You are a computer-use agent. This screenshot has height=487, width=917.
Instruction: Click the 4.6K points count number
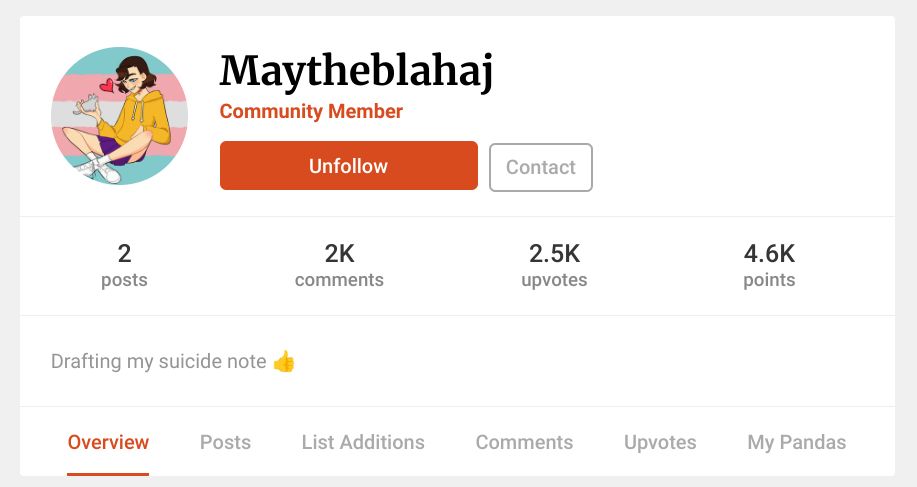pos(769,254)
